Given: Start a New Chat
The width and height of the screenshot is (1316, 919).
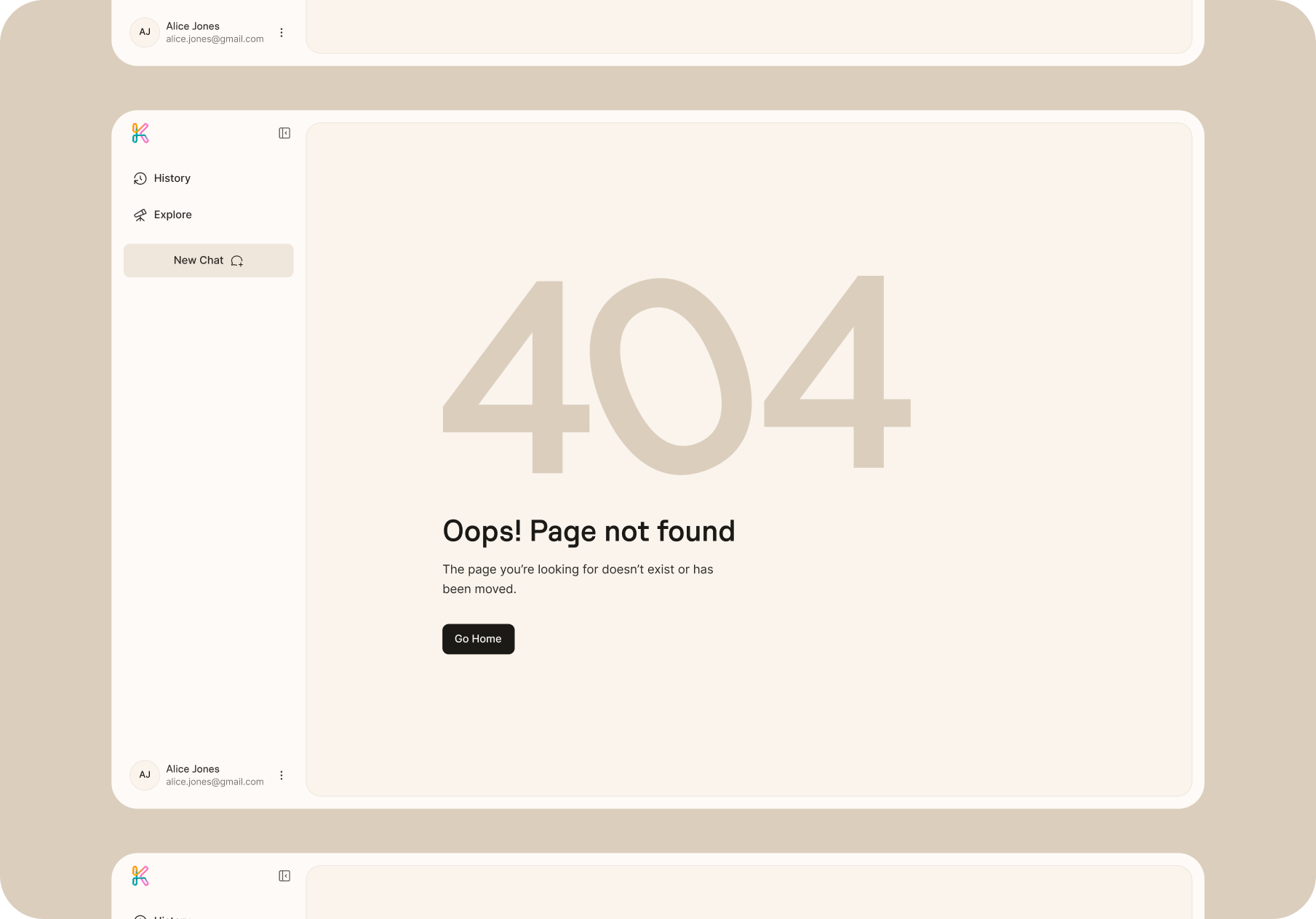Looking at the screenshot, I should click(208, 260).
